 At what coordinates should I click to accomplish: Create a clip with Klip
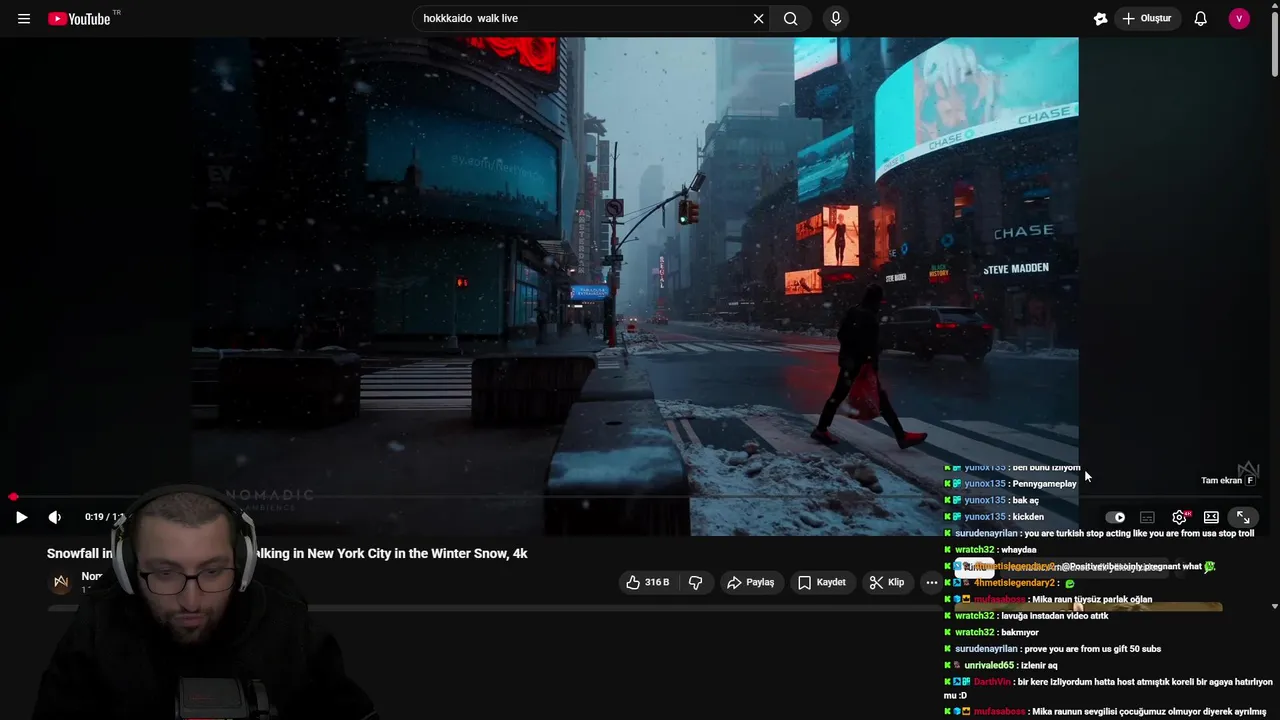[x=887, y=582]
